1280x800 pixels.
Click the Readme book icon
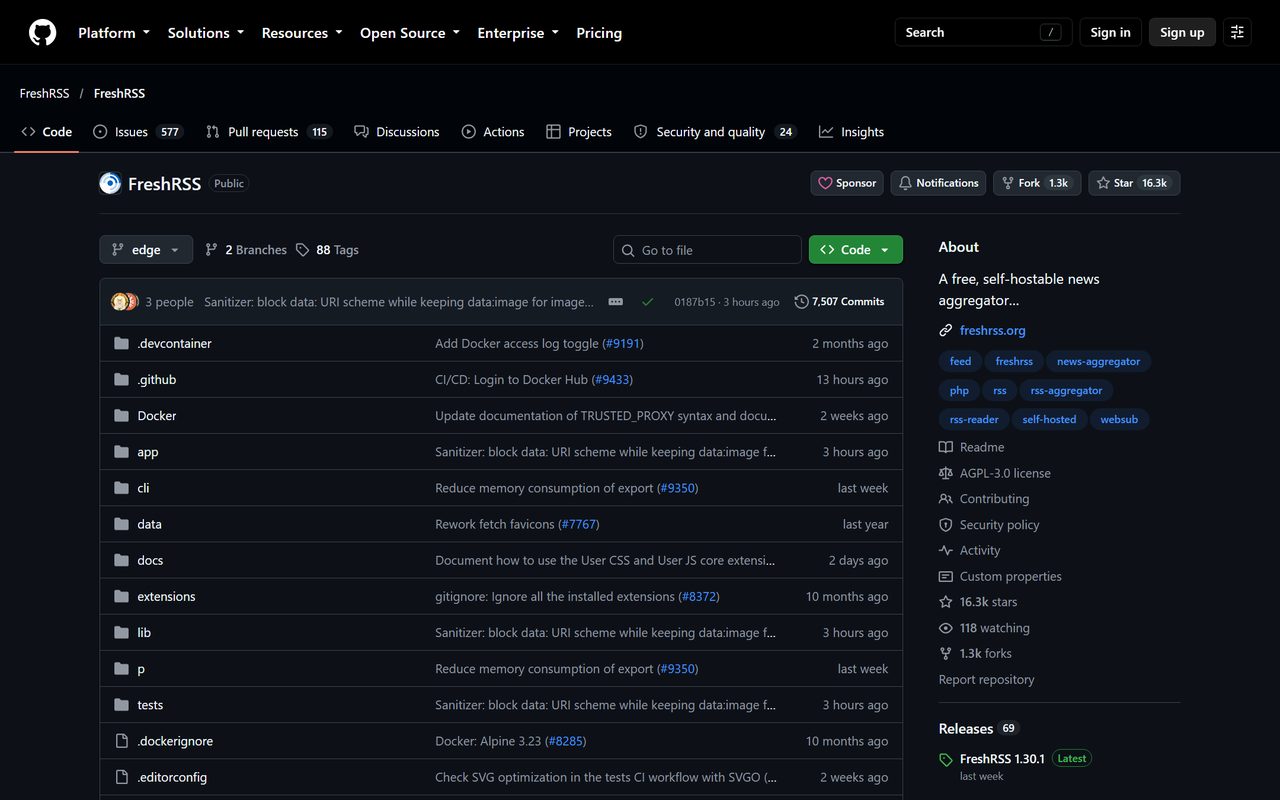point(946,447)
